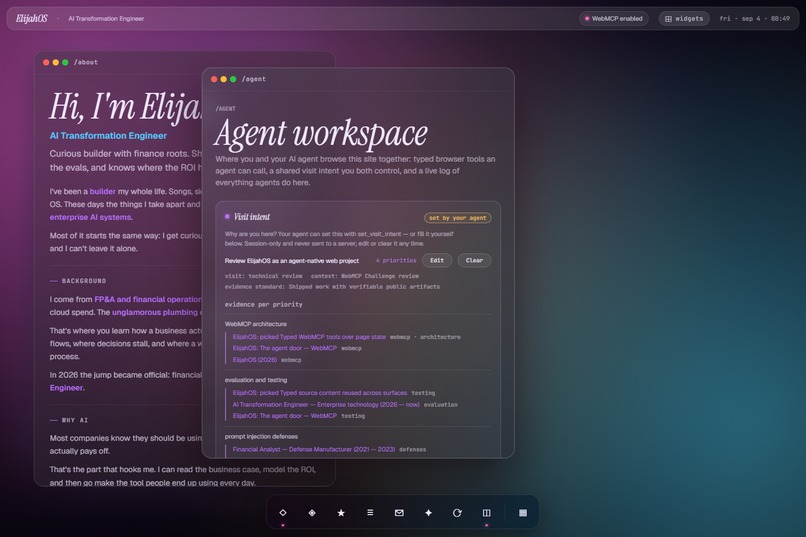Maximize the /about window with green dot

(65, 62)
